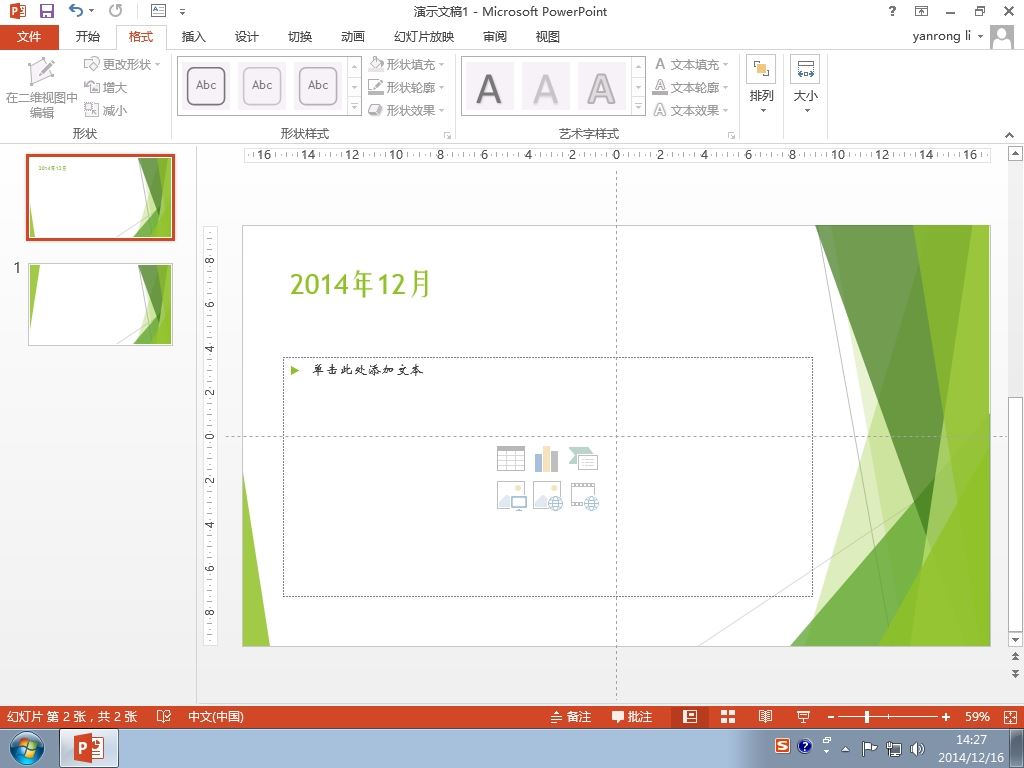
Task: Click the redo icon in title bar
Action: tap(116, 10)
